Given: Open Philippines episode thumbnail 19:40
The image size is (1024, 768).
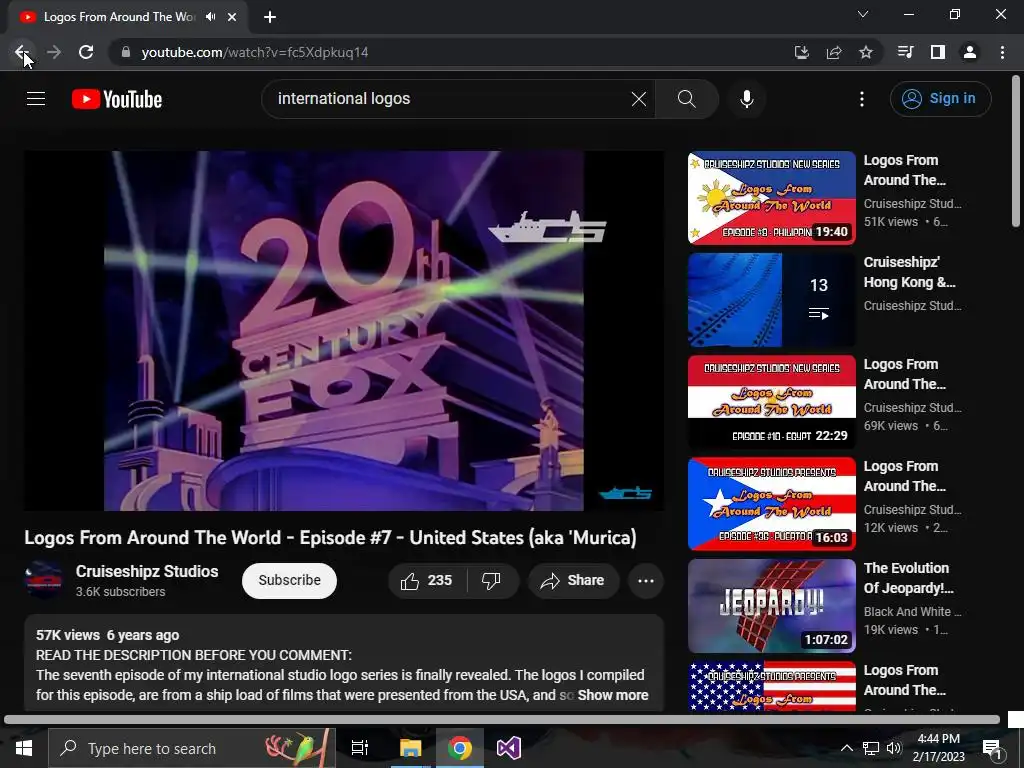Looking at the screenshot, I should click(771, 198).
